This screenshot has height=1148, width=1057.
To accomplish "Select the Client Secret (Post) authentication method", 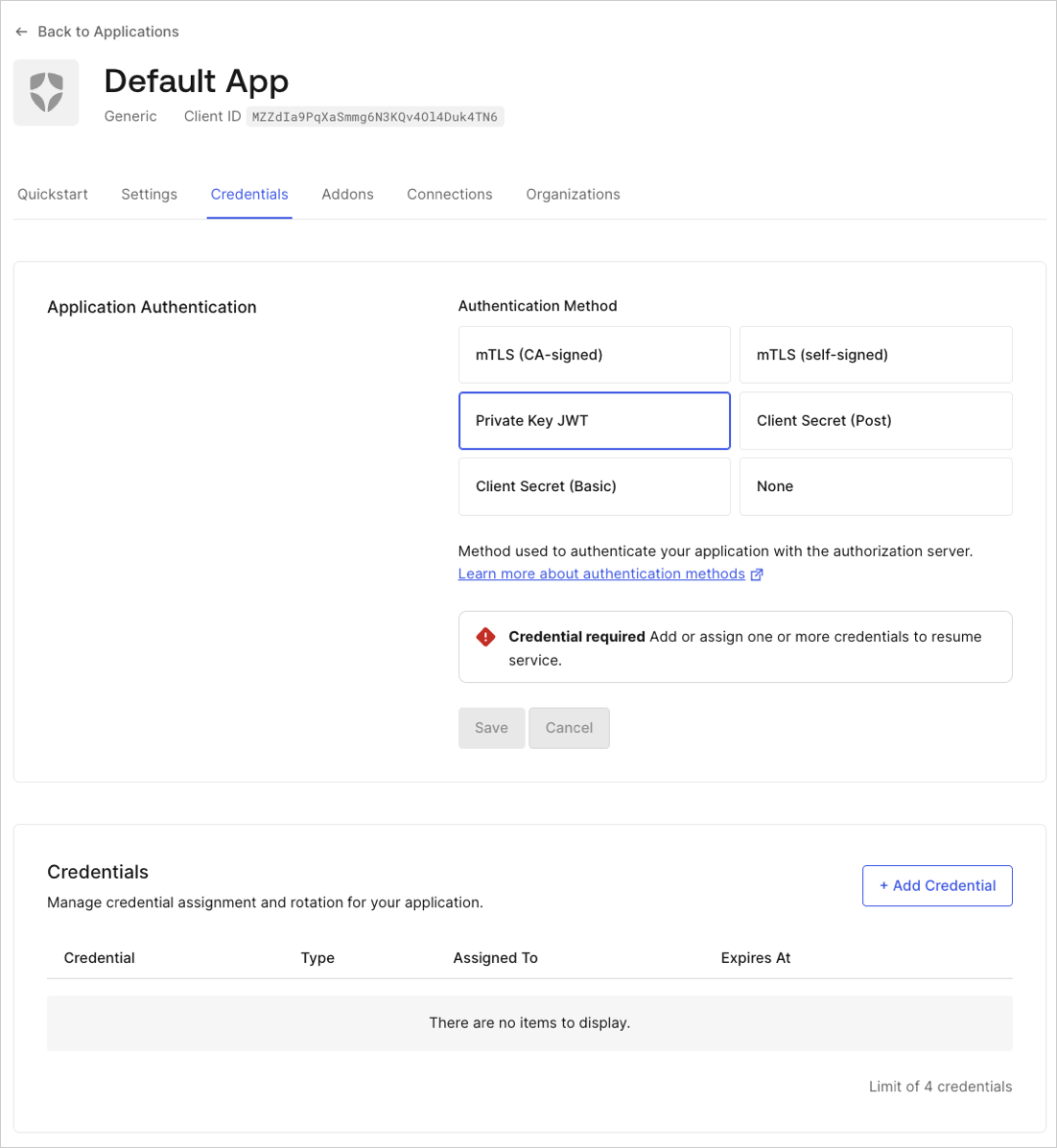I will tap(875, 420).
